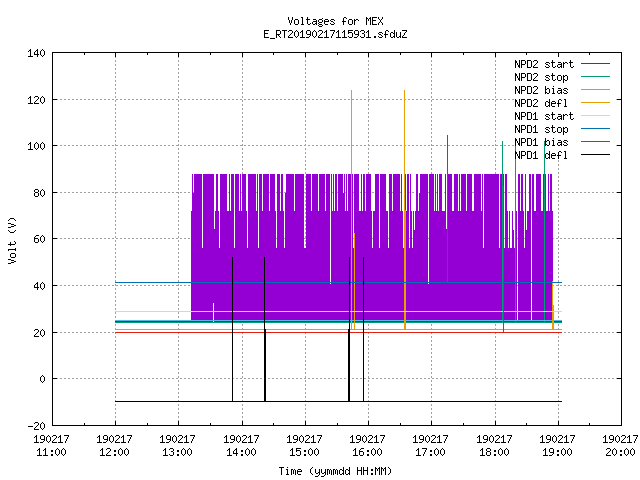
Task: Click the chart title 'Voltages for MEX'
Action: click(x=335, y=21)
